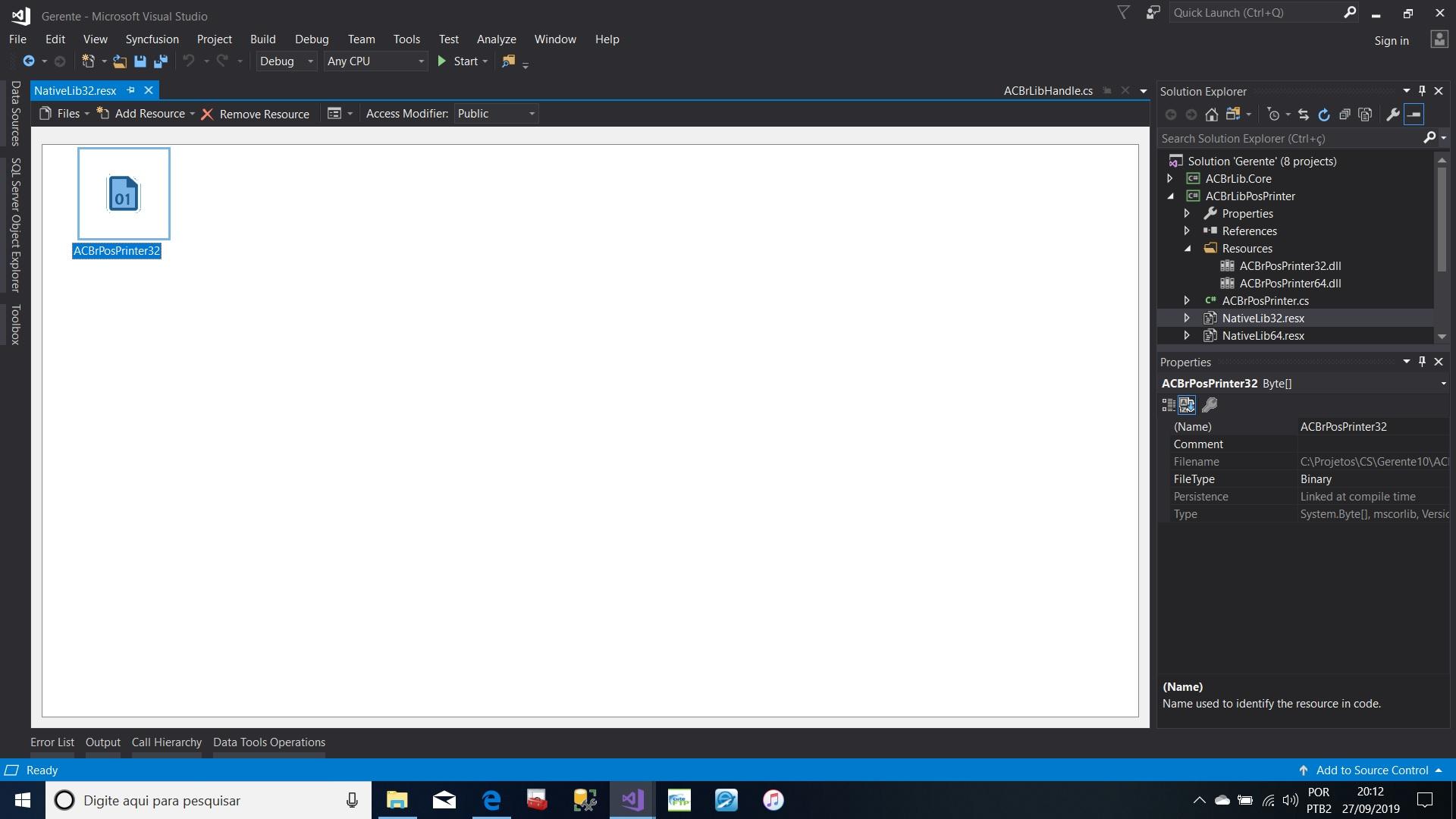The height and width of the screenshot is (819, 1456).
Task: Open the Toolbox side panel tab
Action: click(x=15, y=325)
